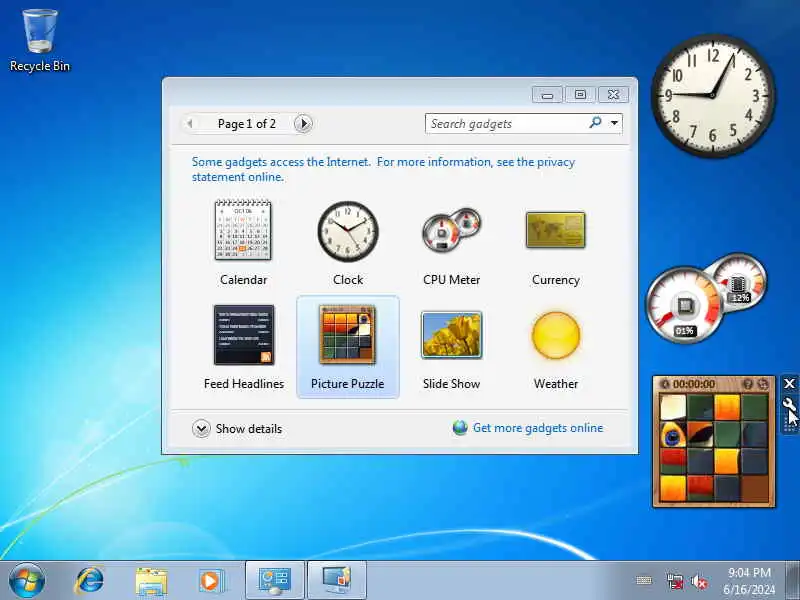800x600 pixels.
Task: Open Picture Puzzle gadget options wrench
Action: click(789, 405)
